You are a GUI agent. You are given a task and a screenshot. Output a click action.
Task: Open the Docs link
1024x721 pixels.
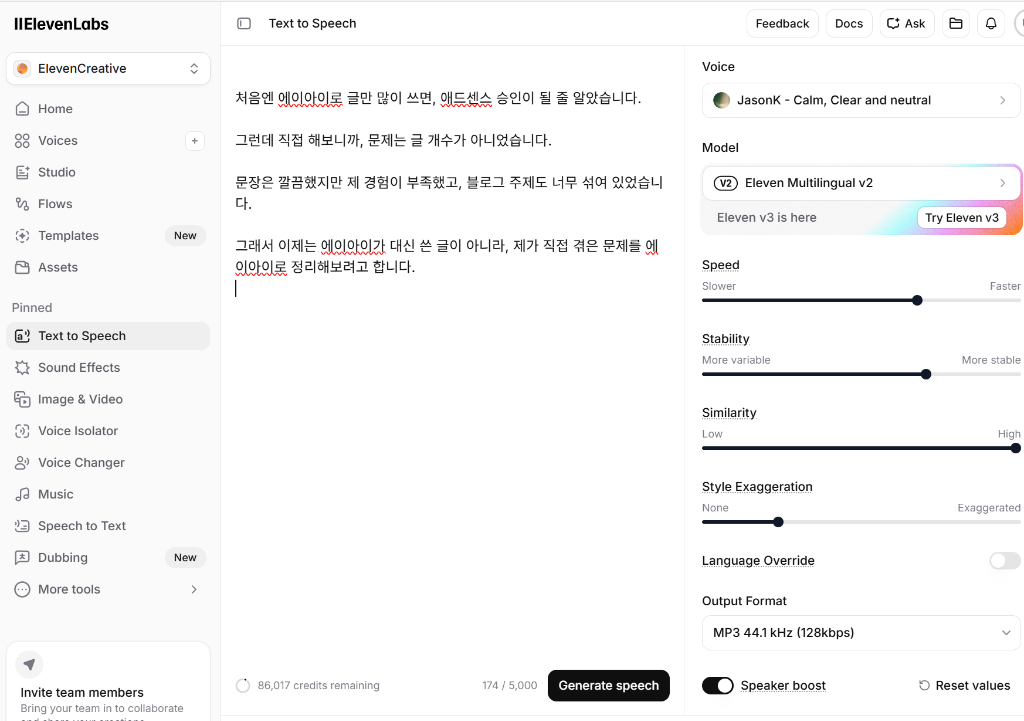[x=849, y=24]
